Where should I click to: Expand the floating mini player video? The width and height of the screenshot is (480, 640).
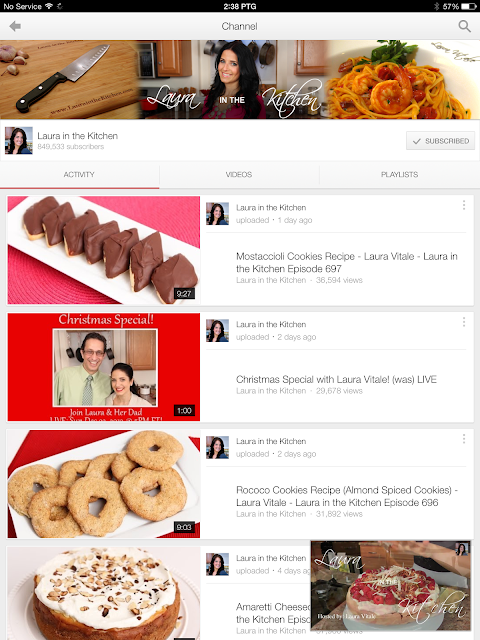[x=391, y=586]
